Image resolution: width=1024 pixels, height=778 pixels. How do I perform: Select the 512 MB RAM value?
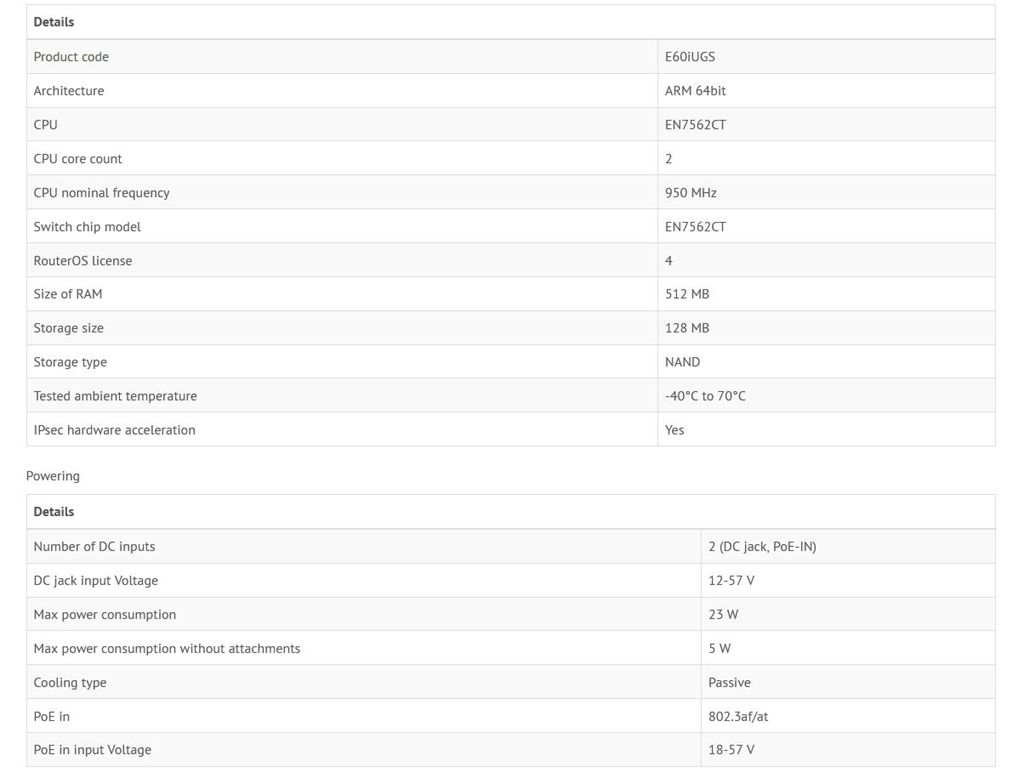(x=687, y=294)
